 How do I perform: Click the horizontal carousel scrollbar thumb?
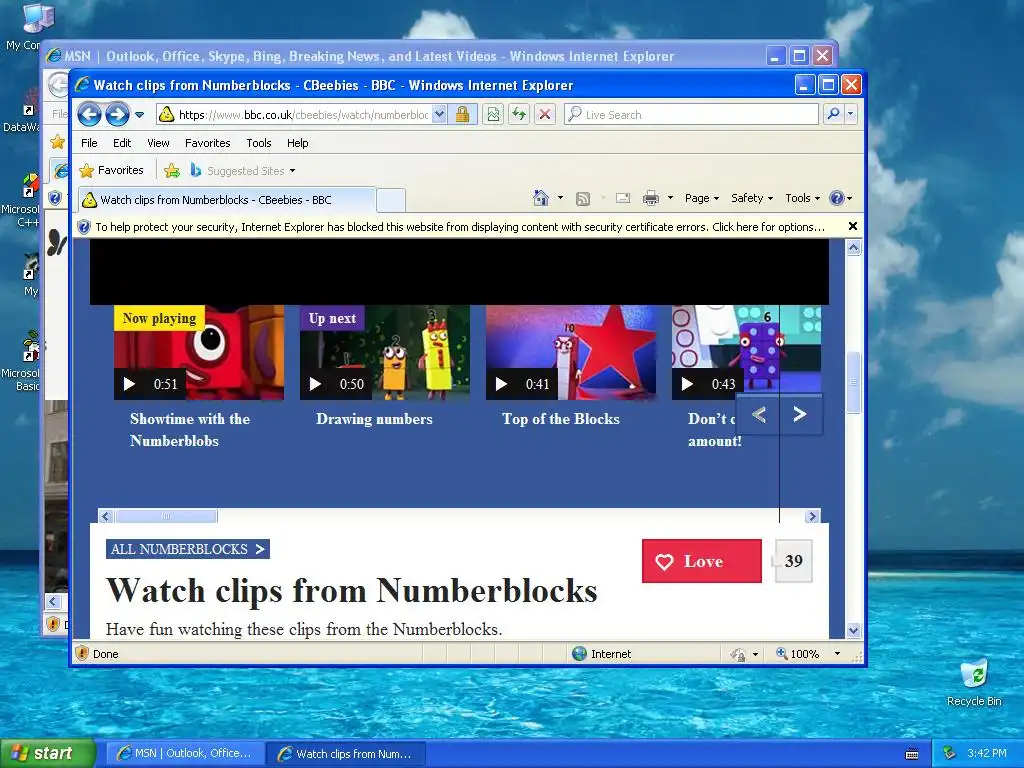166,517
